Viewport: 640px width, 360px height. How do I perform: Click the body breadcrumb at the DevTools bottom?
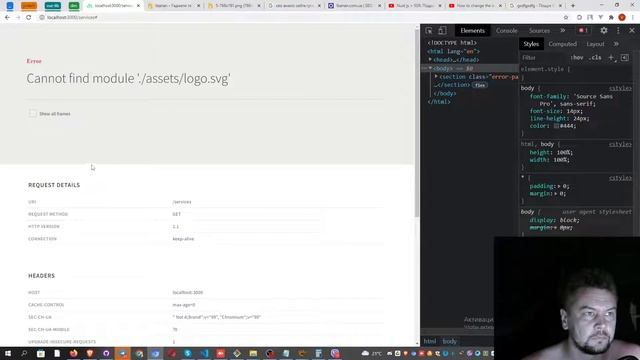coord(449,341)
